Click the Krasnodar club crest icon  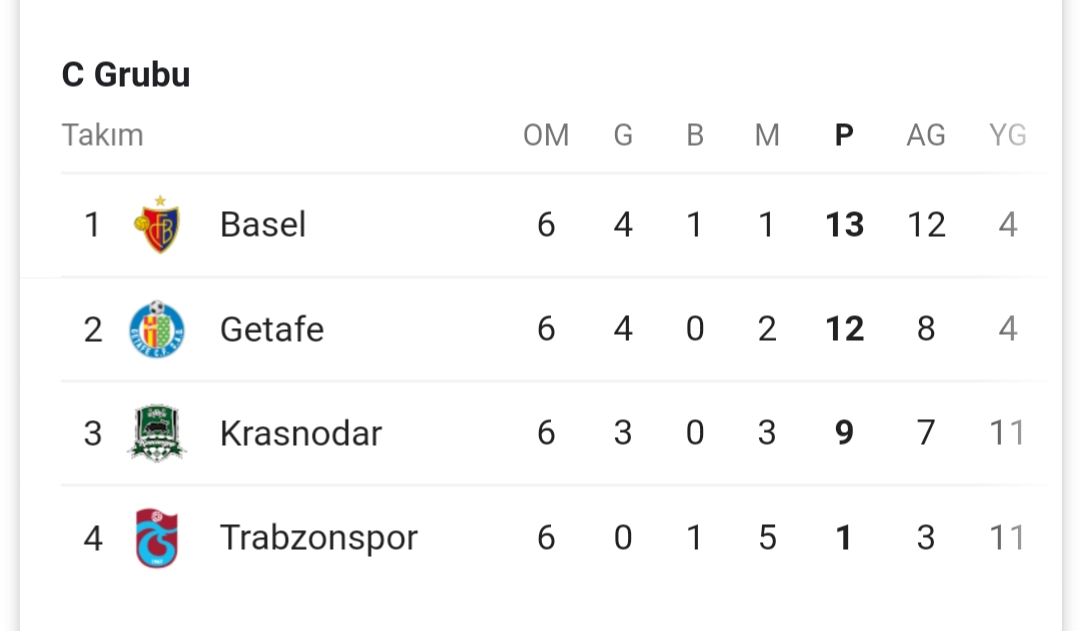tap(157, 433)
